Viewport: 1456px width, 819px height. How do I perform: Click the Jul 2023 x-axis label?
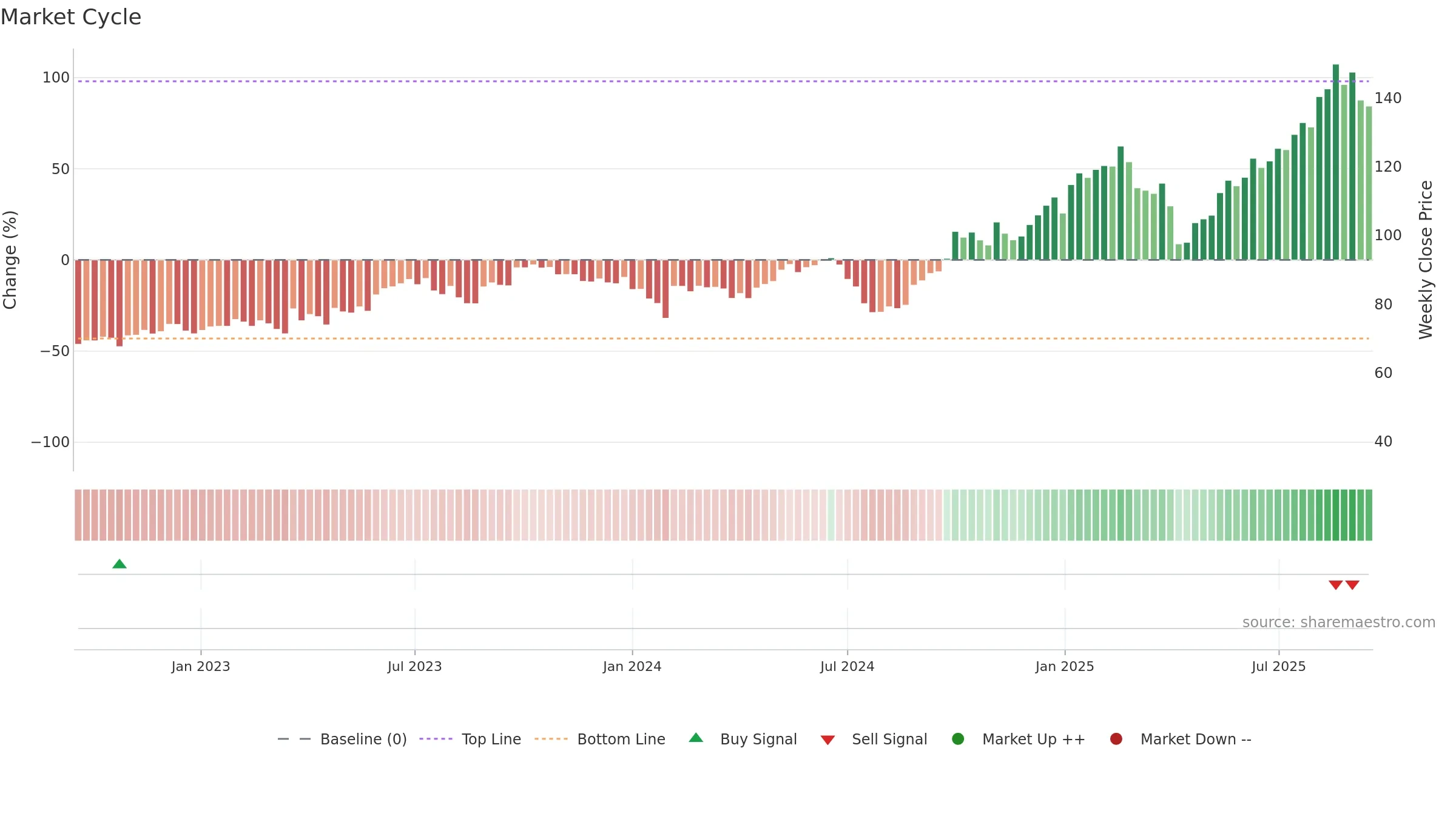415,667
